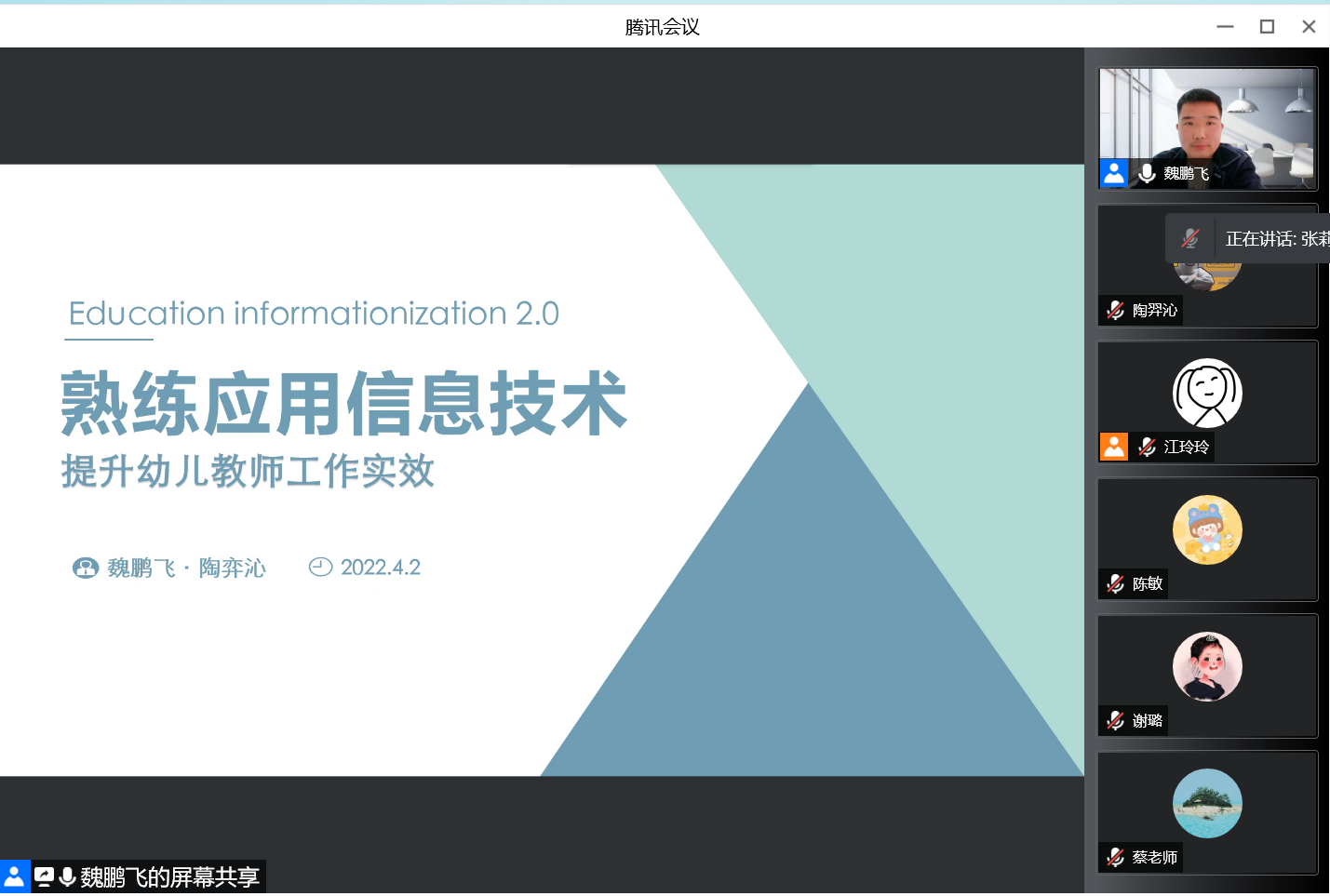Click the muted mic icon next to 陈敏
Image resolution: width=1330 pixels, height=896 pixels.
pos(1115,583)
